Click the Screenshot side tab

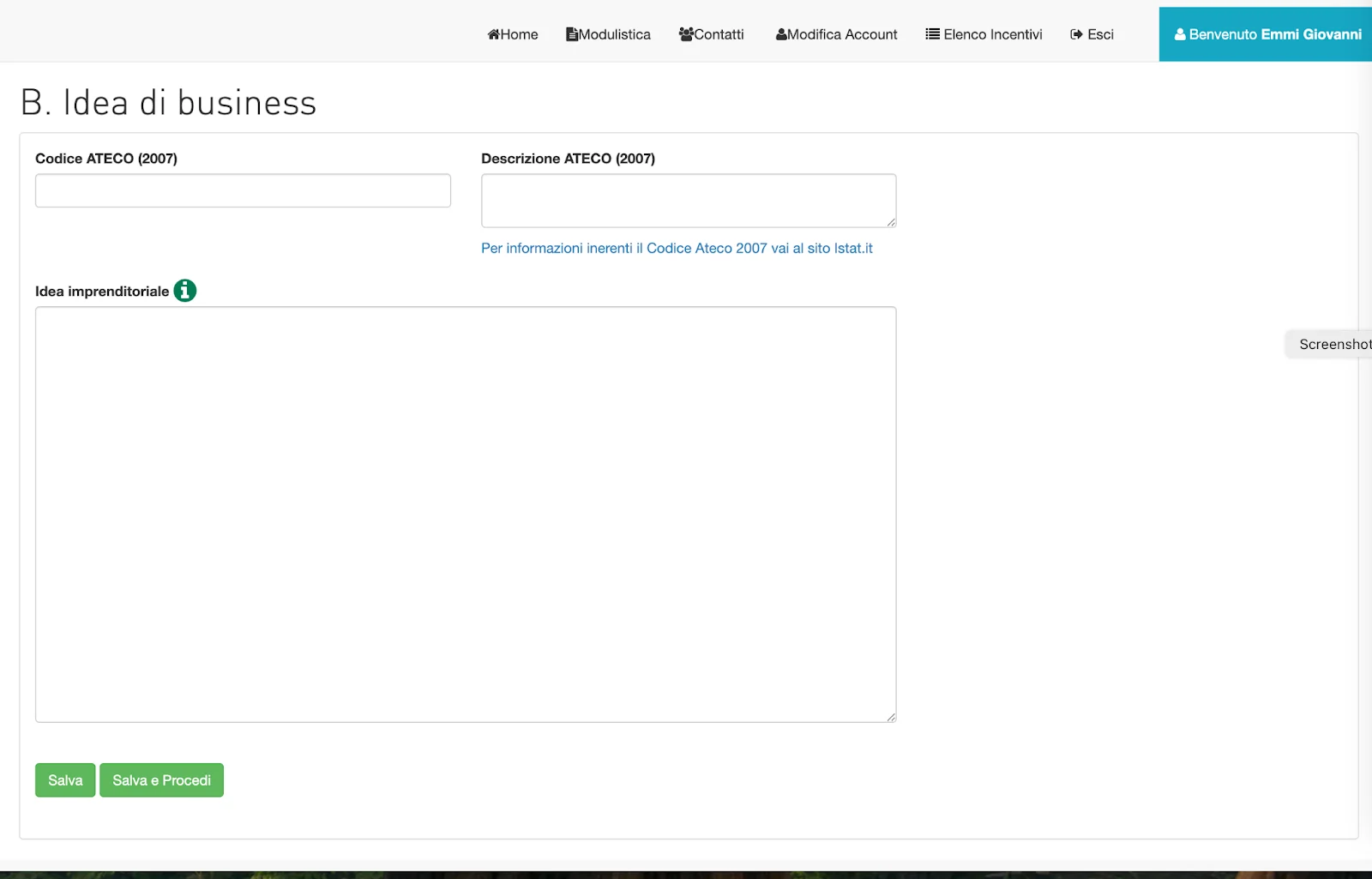(x=1333, y=344)
